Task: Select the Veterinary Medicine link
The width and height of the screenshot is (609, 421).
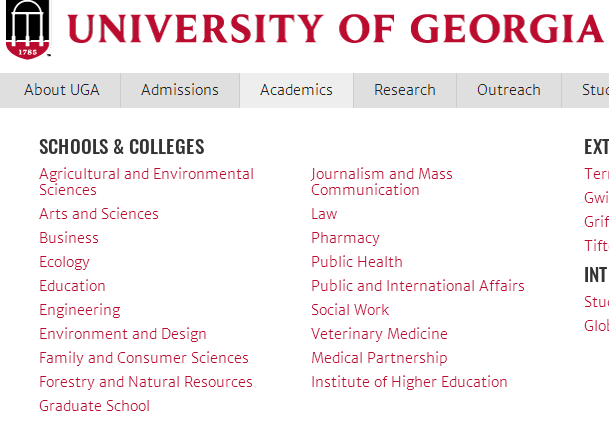Action: point(379,334)
